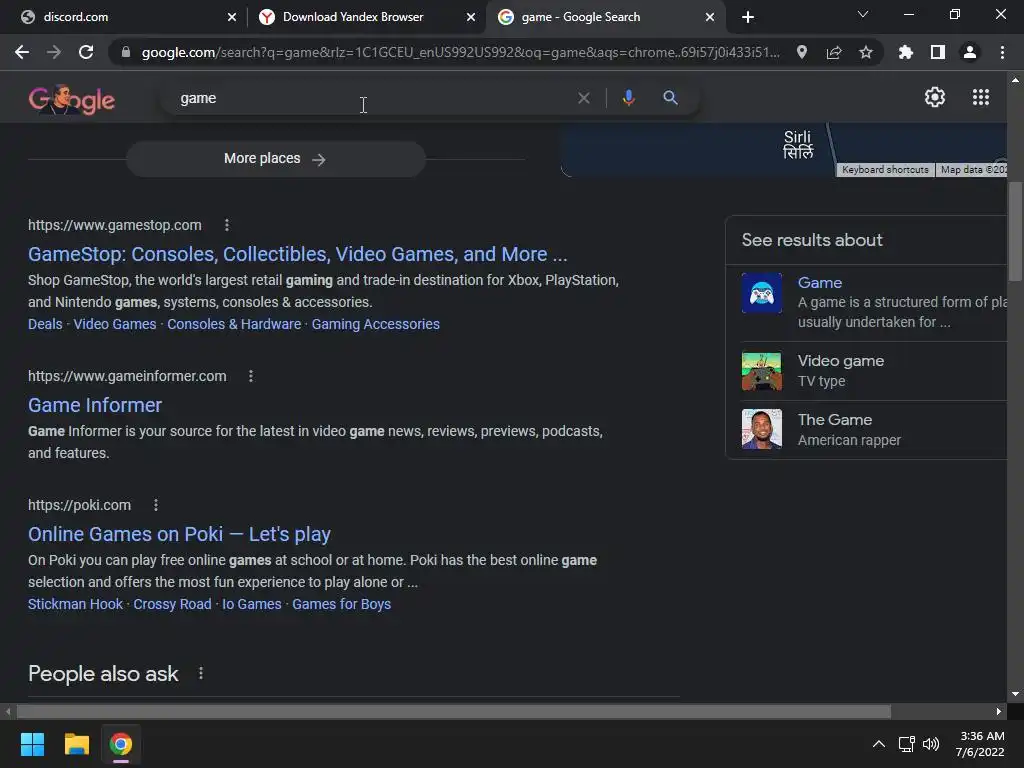Open File Explorer from taskbar
Image resolution: width=1024 pixels, height=768 pixels.
(76, 744)
